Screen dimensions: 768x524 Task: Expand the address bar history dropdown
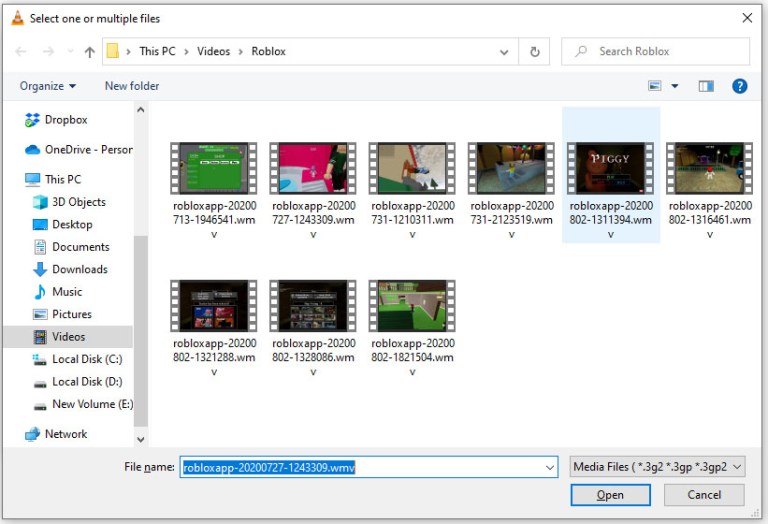click(504, 52)
